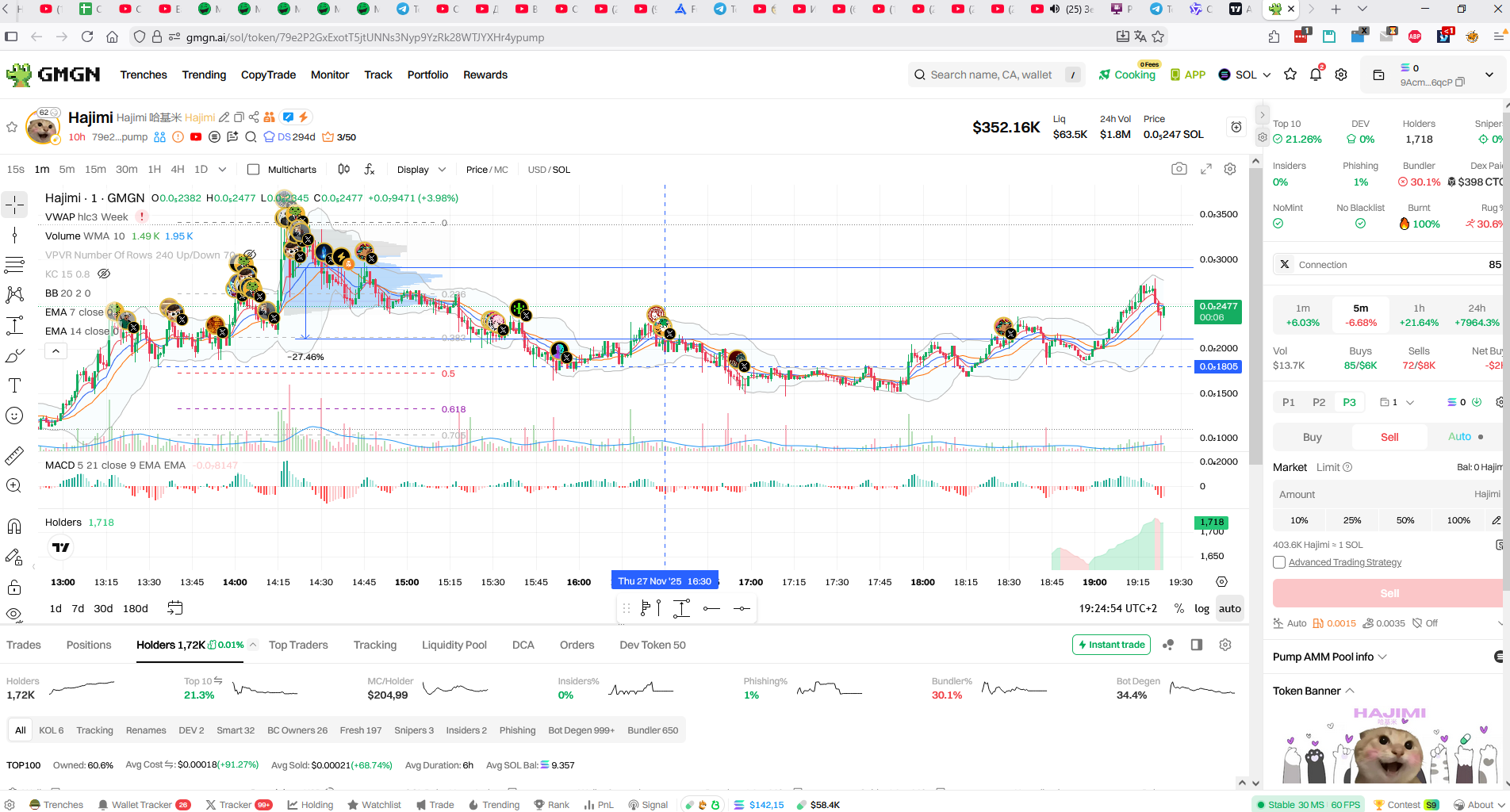Screen dimensions: 1510x812
Task: Activate the ruler measure tool
Action: (14, 456)
